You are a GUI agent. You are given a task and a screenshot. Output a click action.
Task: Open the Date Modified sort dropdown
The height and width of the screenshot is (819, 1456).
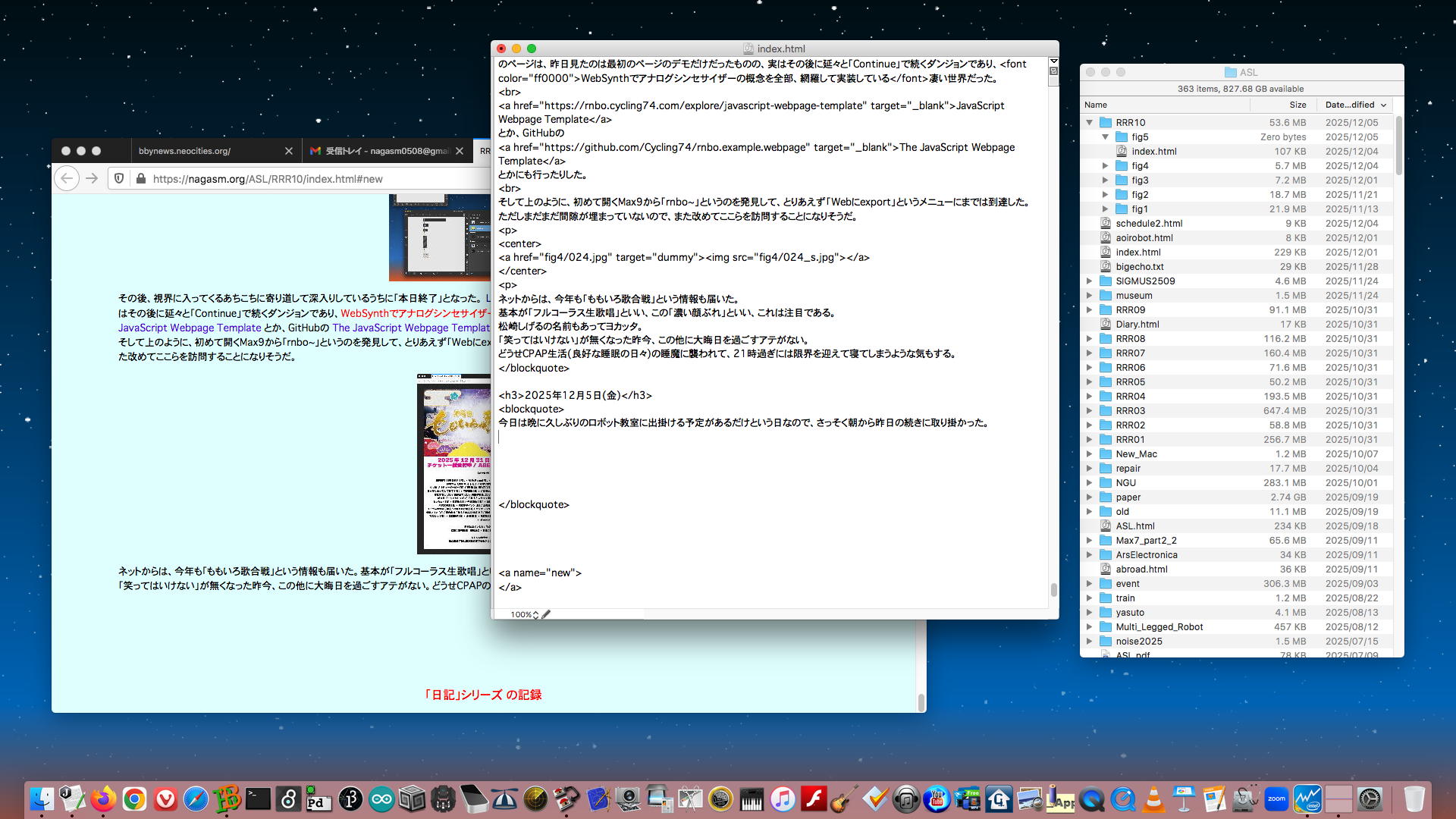(x=1383, y=105)
